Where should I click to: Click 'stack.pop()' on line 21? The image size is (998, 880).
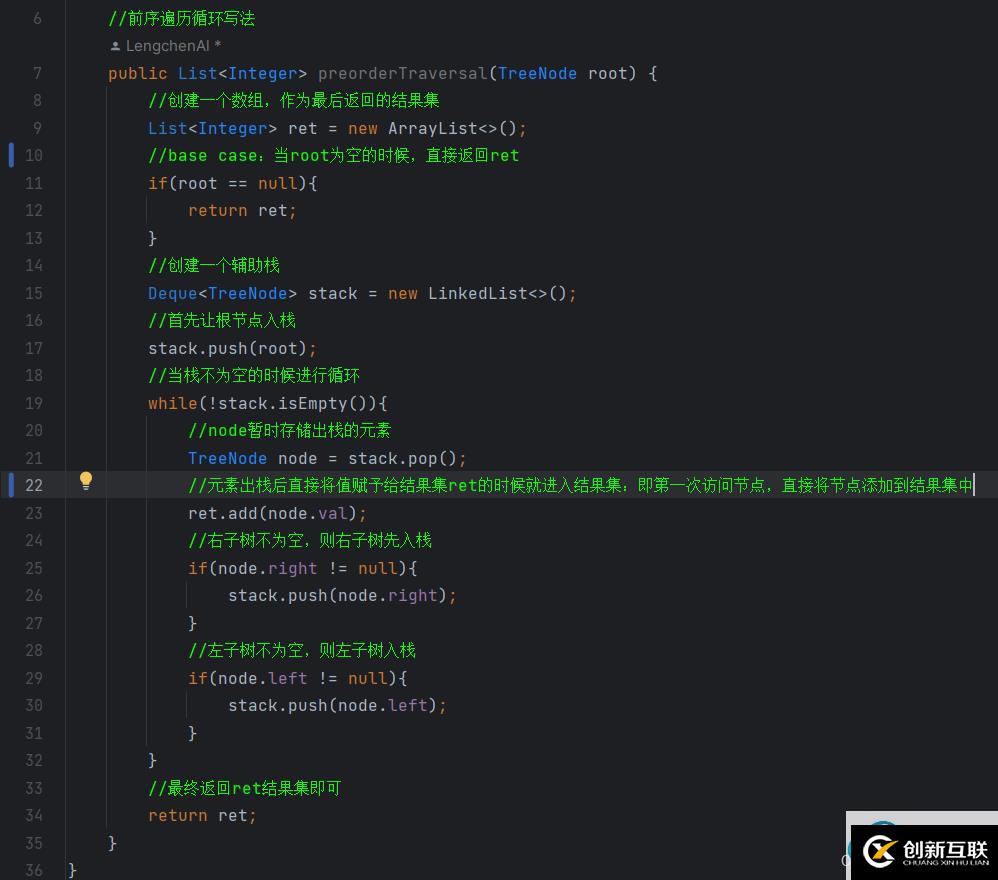(x=402, y=459)
